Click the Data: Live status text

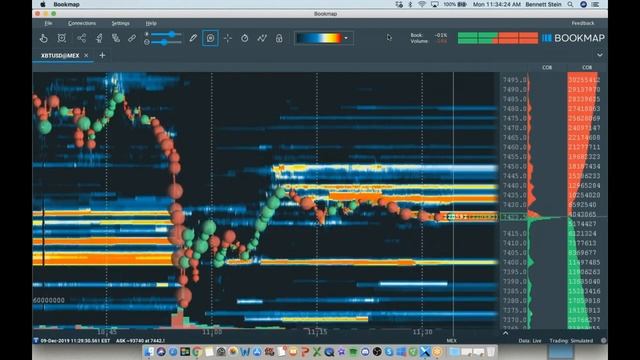530,341
